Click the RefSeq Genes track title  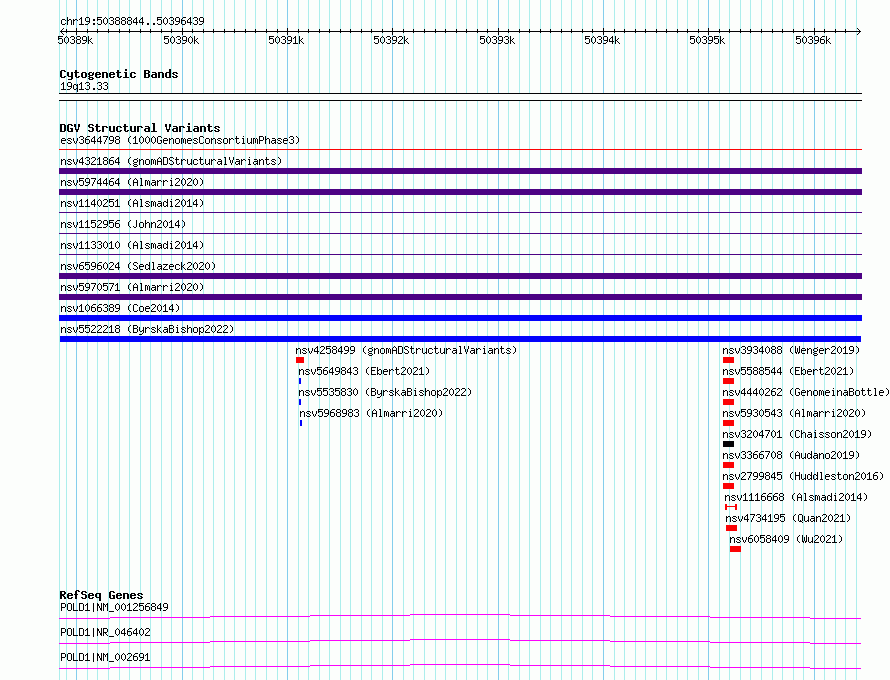[101, 595]
